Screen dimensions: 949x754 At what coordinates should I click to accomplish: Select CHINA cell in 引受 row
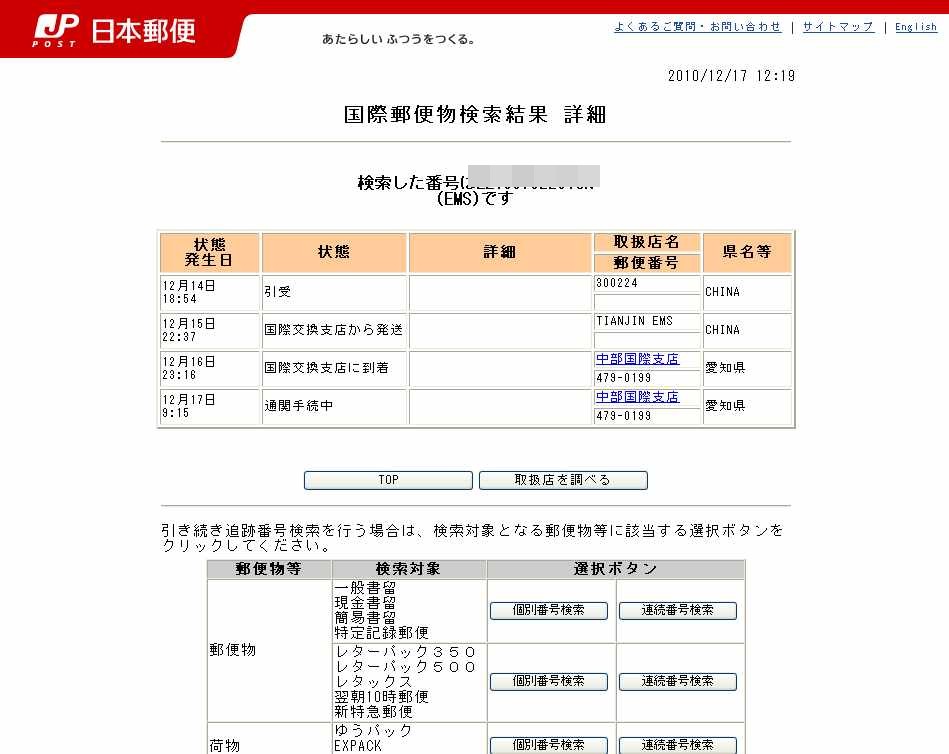click(747, 293)
